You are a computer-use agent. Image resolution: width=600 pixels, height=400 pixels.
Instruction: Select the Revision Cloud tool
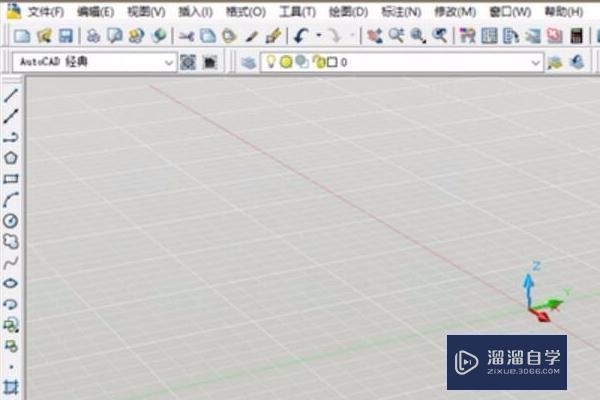coord(11,242)
